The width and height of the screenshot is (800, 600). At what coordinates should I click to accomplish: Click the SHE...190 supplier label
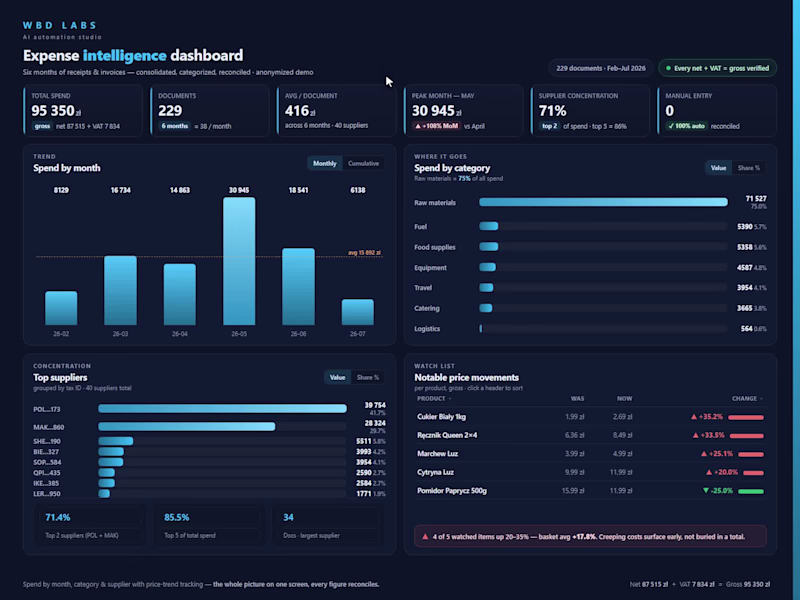click(x=47, y=441)
